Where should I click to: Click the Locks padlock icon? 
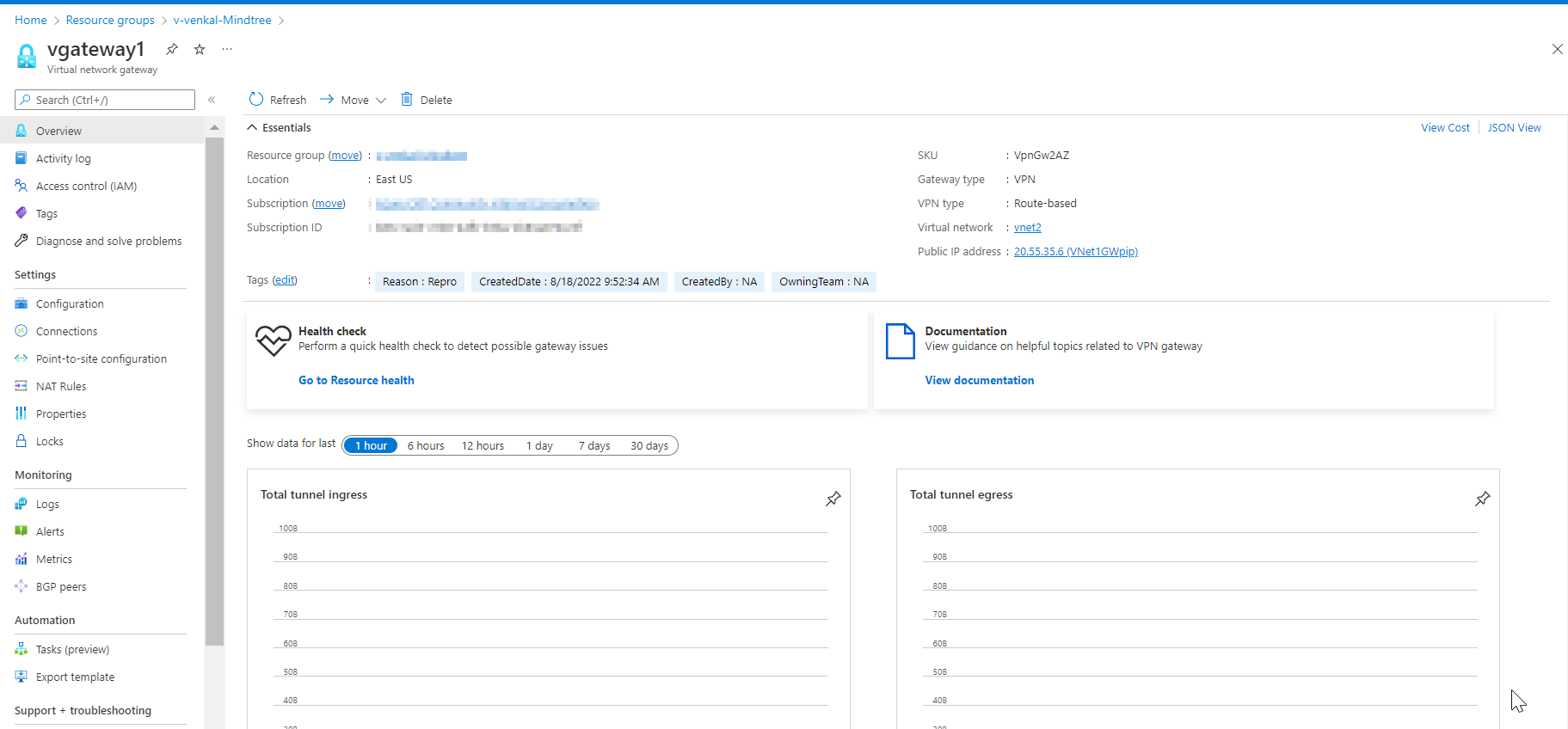[x=22, y=441]
